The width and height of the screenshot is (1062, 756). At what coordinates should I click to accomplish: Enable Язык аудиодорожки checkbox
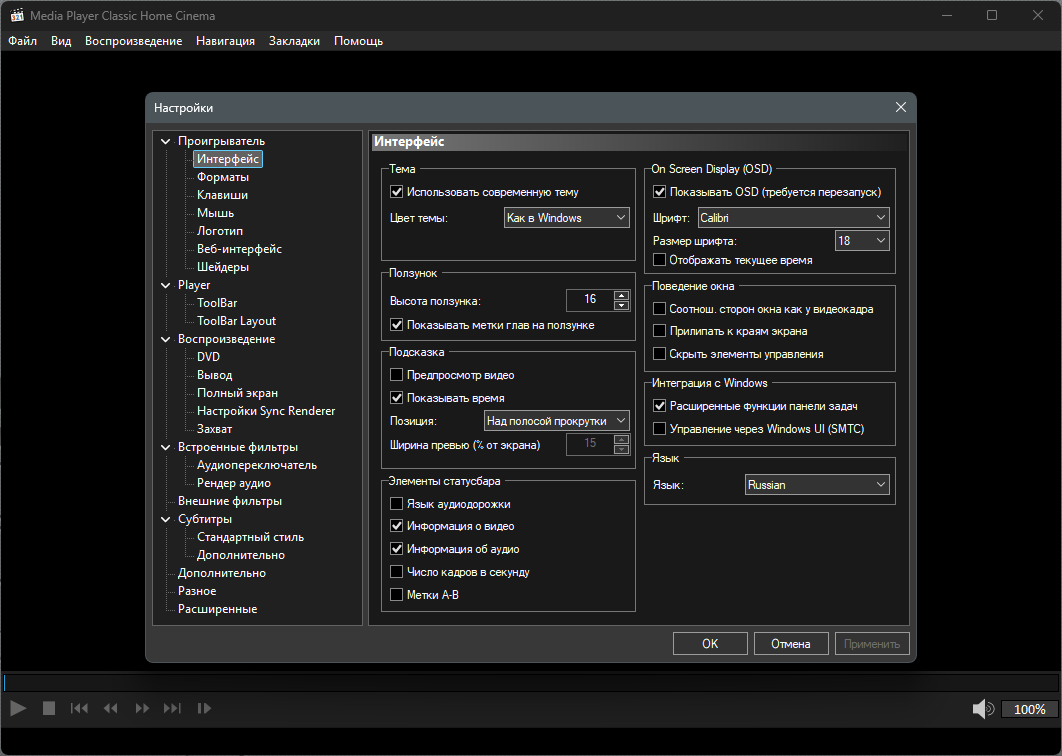[397, 503]
